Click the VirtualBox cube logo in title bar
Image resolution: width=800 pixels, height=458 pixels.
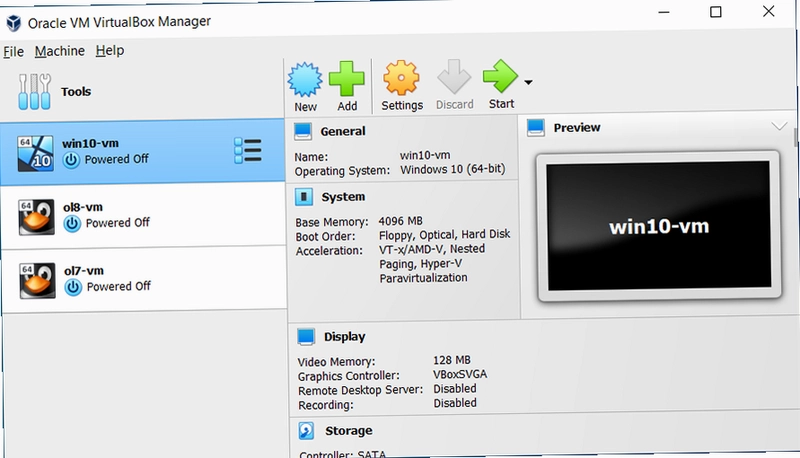pyautogui.click(x=14, y=23)
